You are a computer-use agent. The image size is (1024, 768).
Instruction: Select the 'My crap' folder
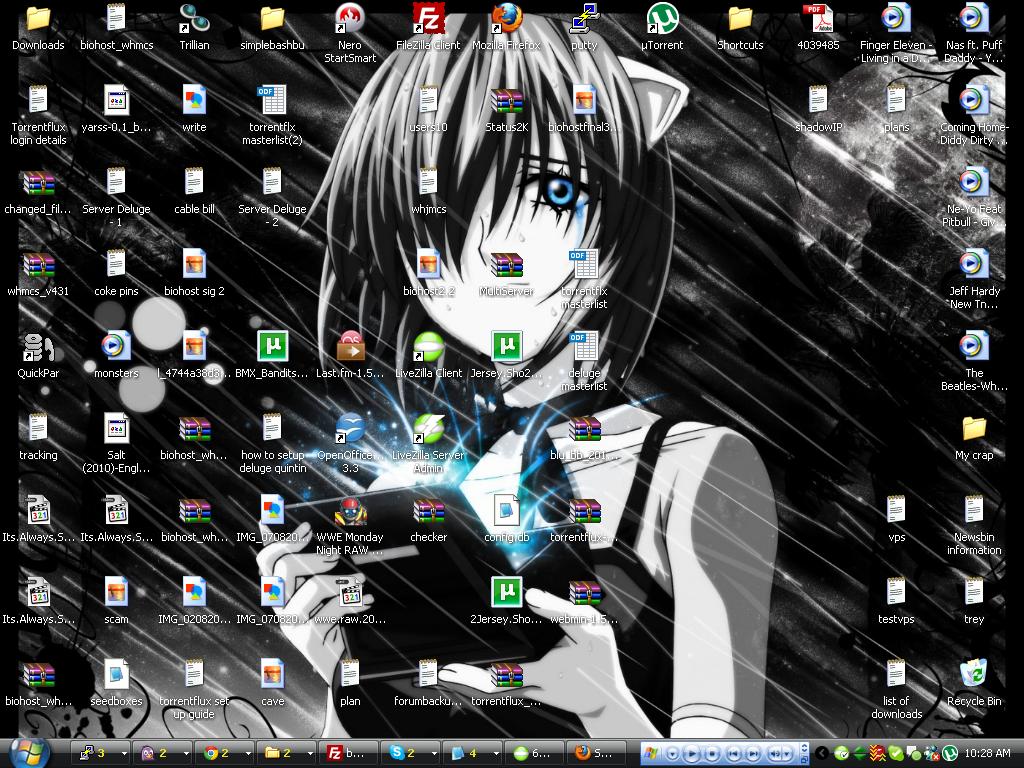(x=973, y=429)
